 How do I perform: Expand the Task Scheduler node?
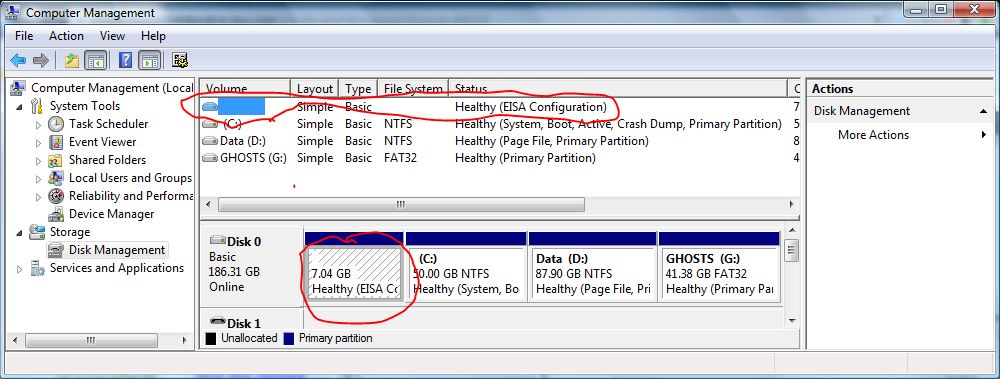[x=38, y=124]
